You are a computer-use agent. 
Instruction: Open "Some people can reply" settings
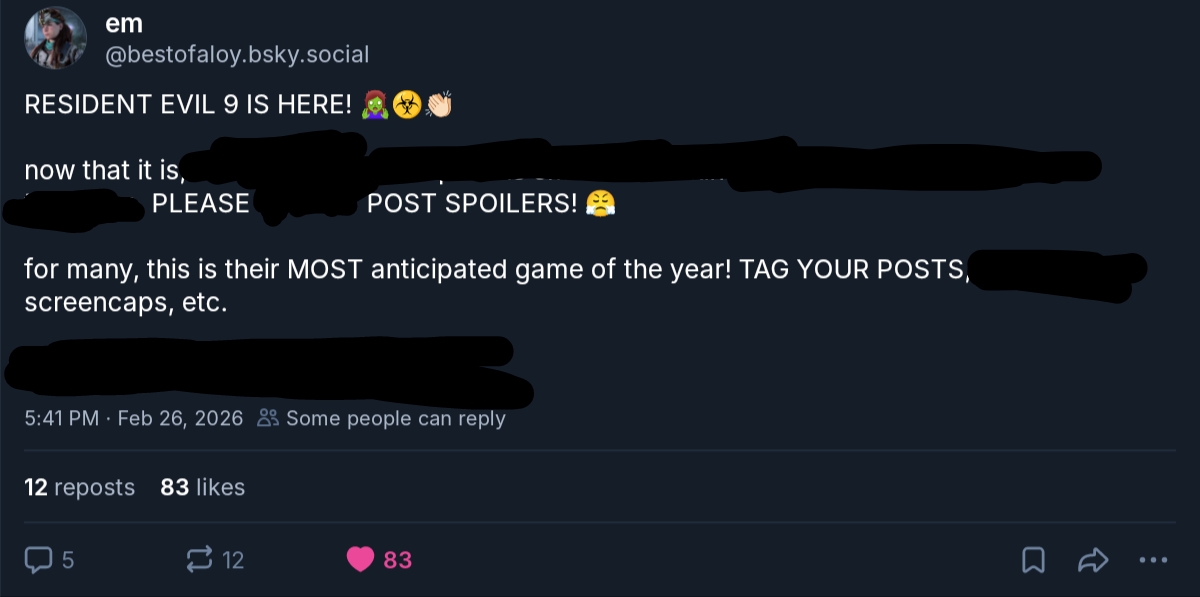pos(395,418)
